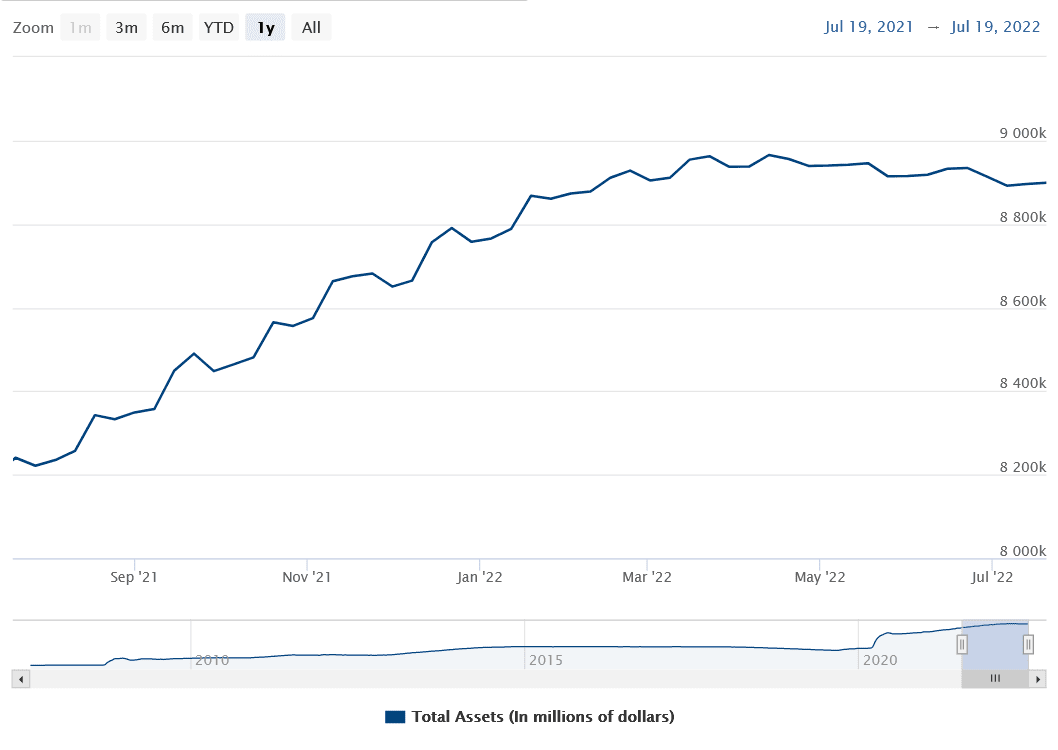Show All data range
Image resolution: width=1058 pixels, height=750 pixels.
pos(311,28)
